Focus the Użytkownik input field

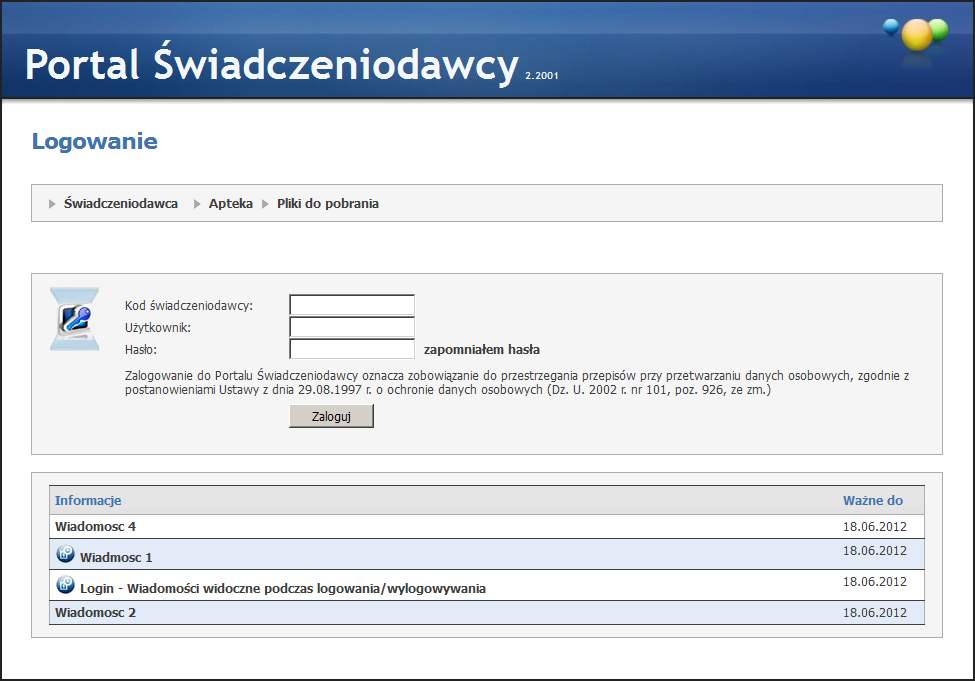352,327
